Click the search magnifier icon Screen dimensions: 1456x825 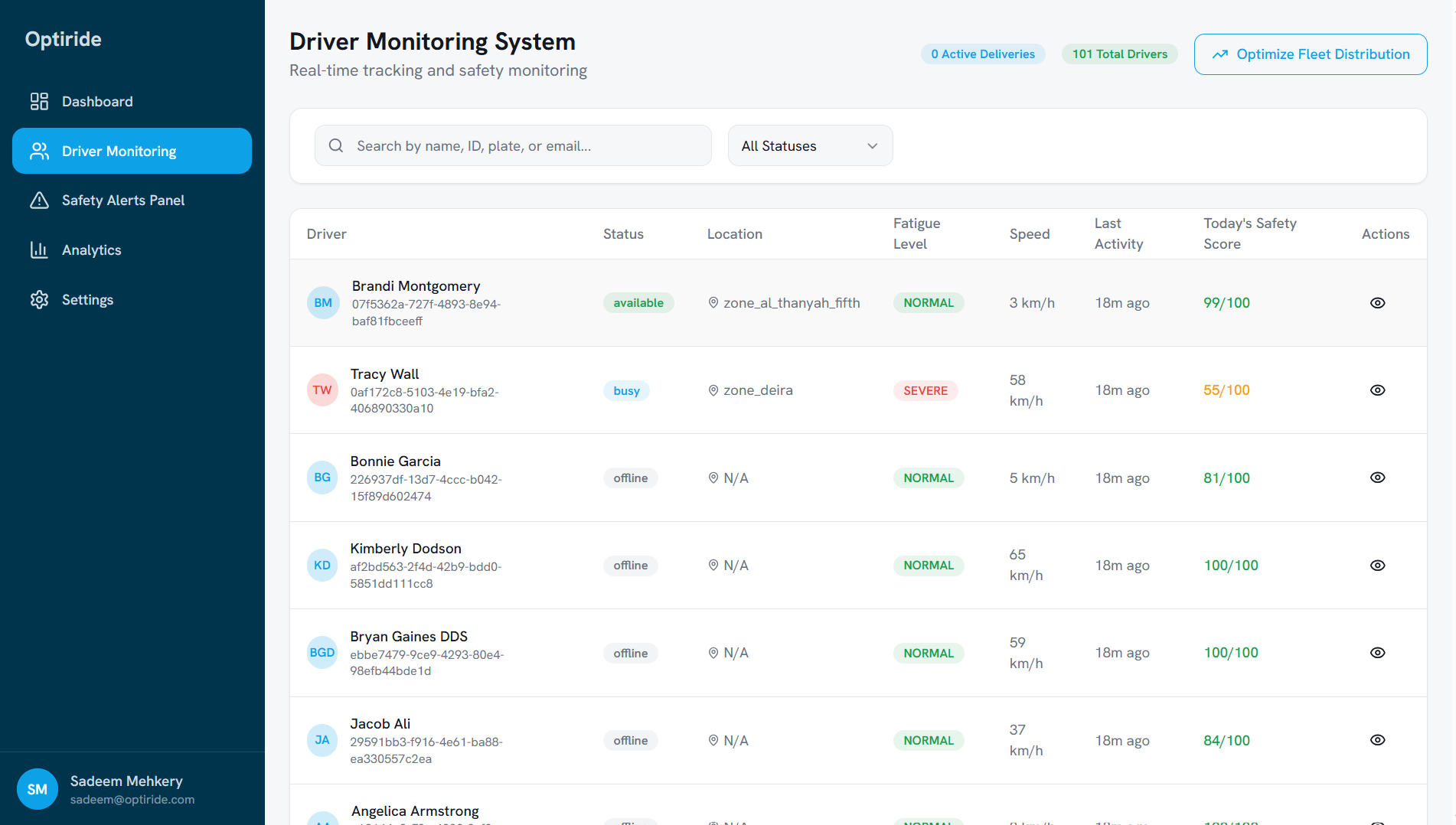[336, 145]
